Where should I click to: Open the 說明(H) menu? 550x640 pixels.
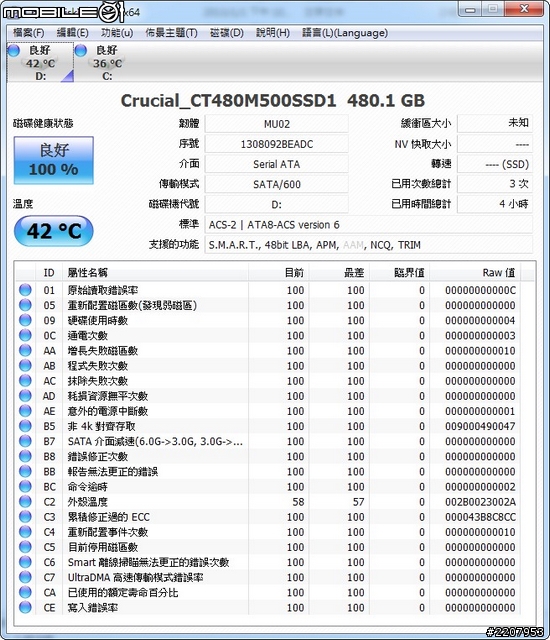pyautogui.click(x=273, y=33)
